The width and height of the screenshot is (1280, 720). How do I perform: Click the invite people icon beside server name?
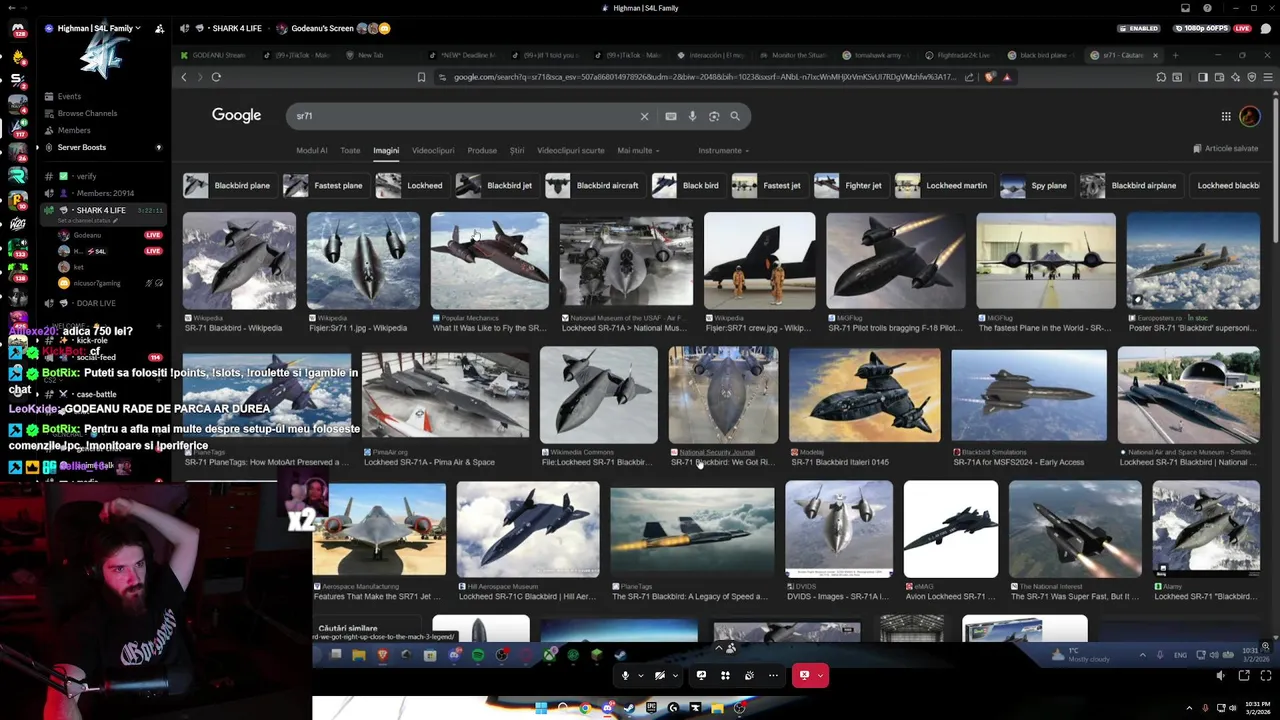click(159, 28)
